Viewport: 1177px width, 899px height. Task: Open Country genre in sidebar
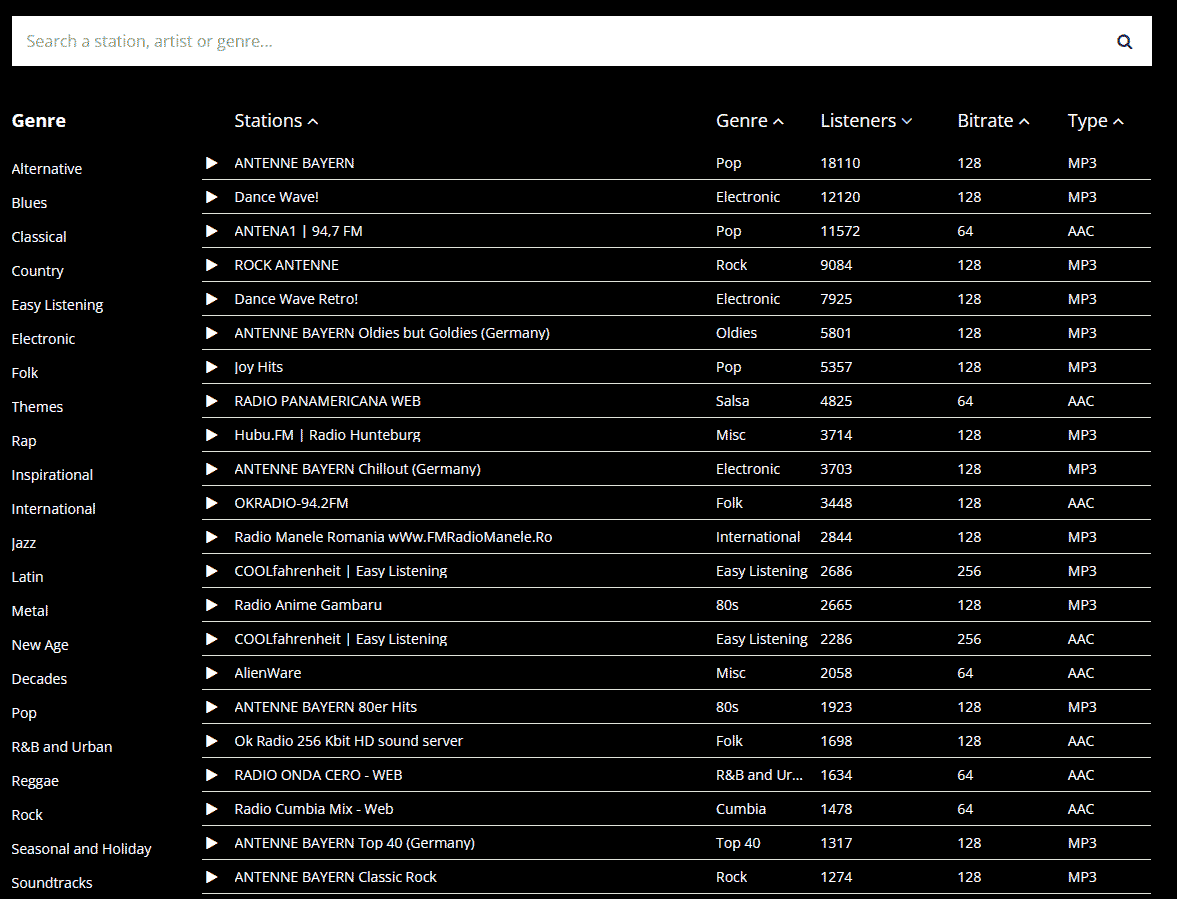tap(38, 271)
